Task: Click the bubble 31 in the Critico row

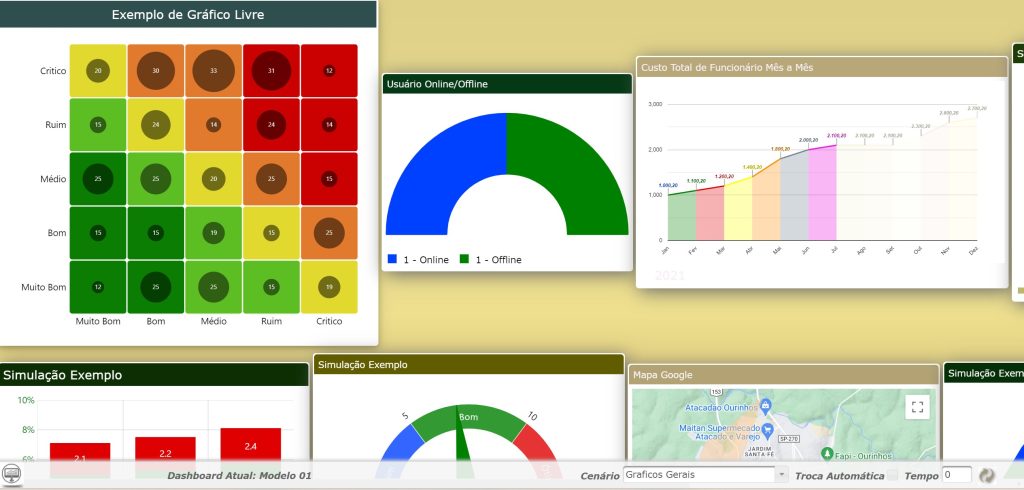Action: coord(271,71)
